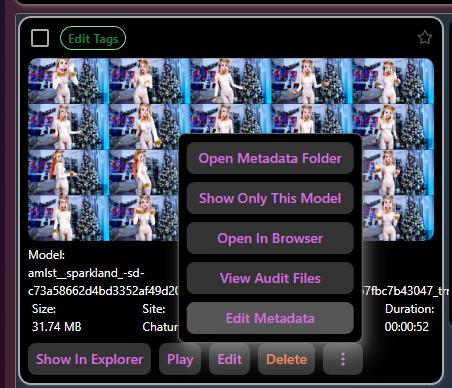The image size is (452, 388).
Task: Select View Audit Files option
Action: [270, 278]
